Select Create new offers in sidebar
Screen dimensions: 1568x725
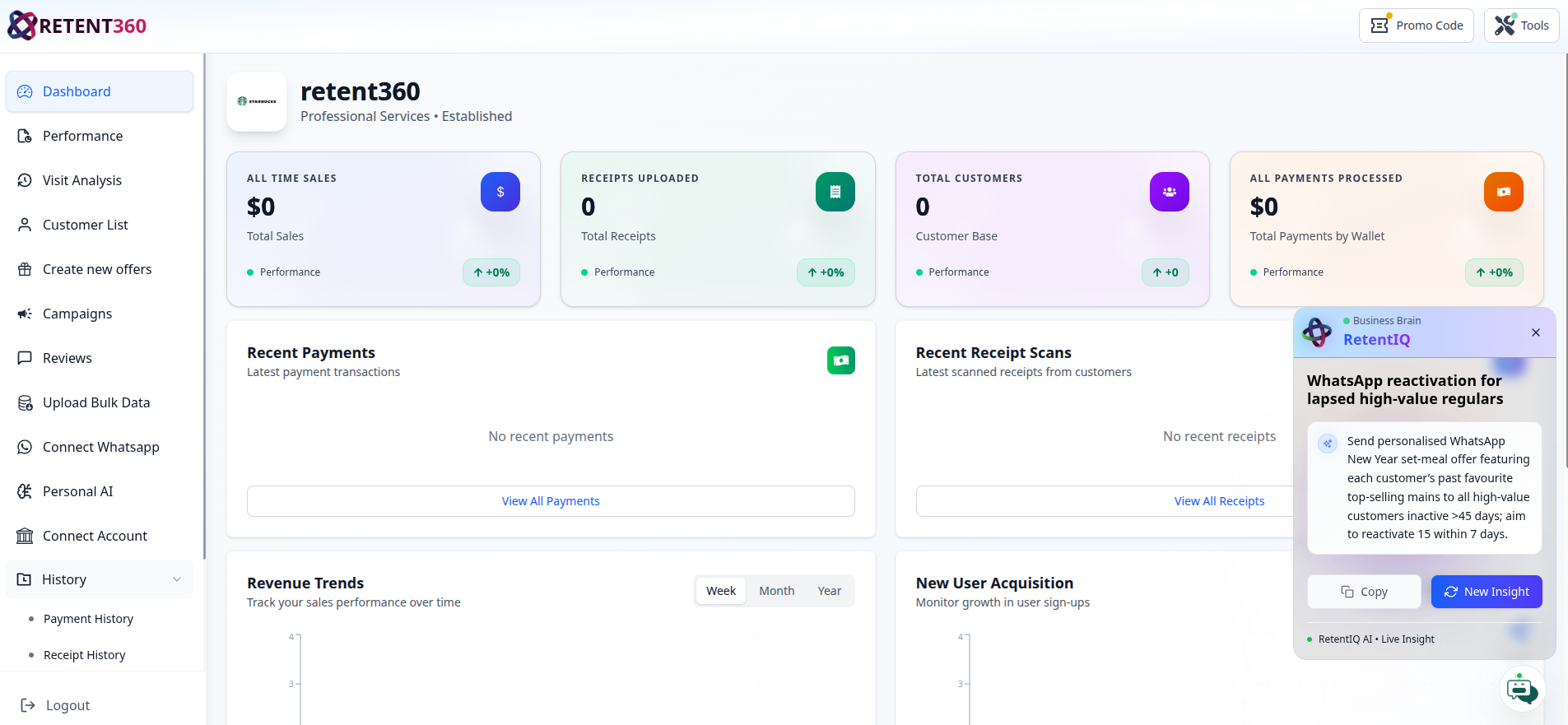point(100,269)
